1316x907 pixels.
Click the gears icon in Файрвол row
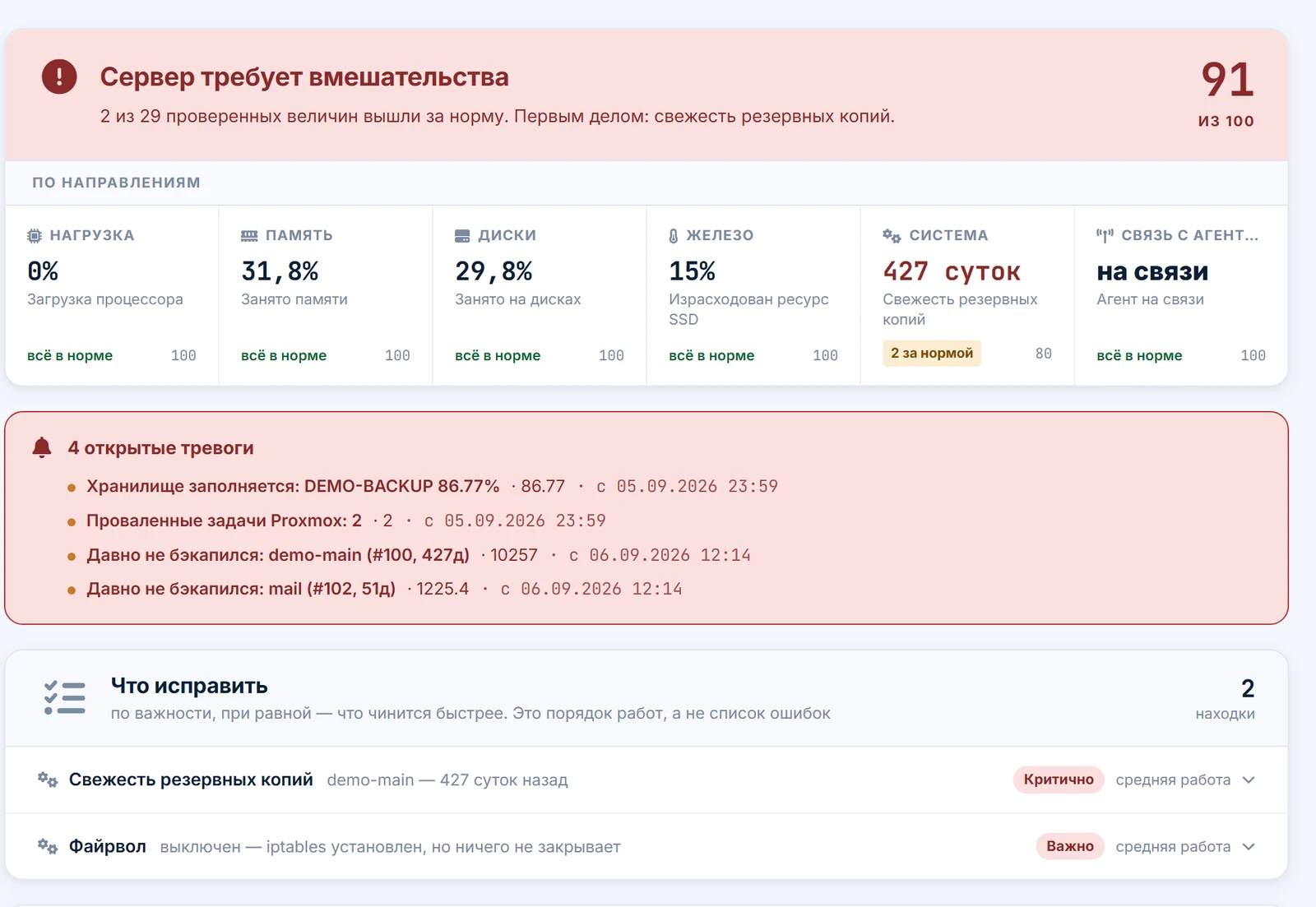tap(48, 846)
